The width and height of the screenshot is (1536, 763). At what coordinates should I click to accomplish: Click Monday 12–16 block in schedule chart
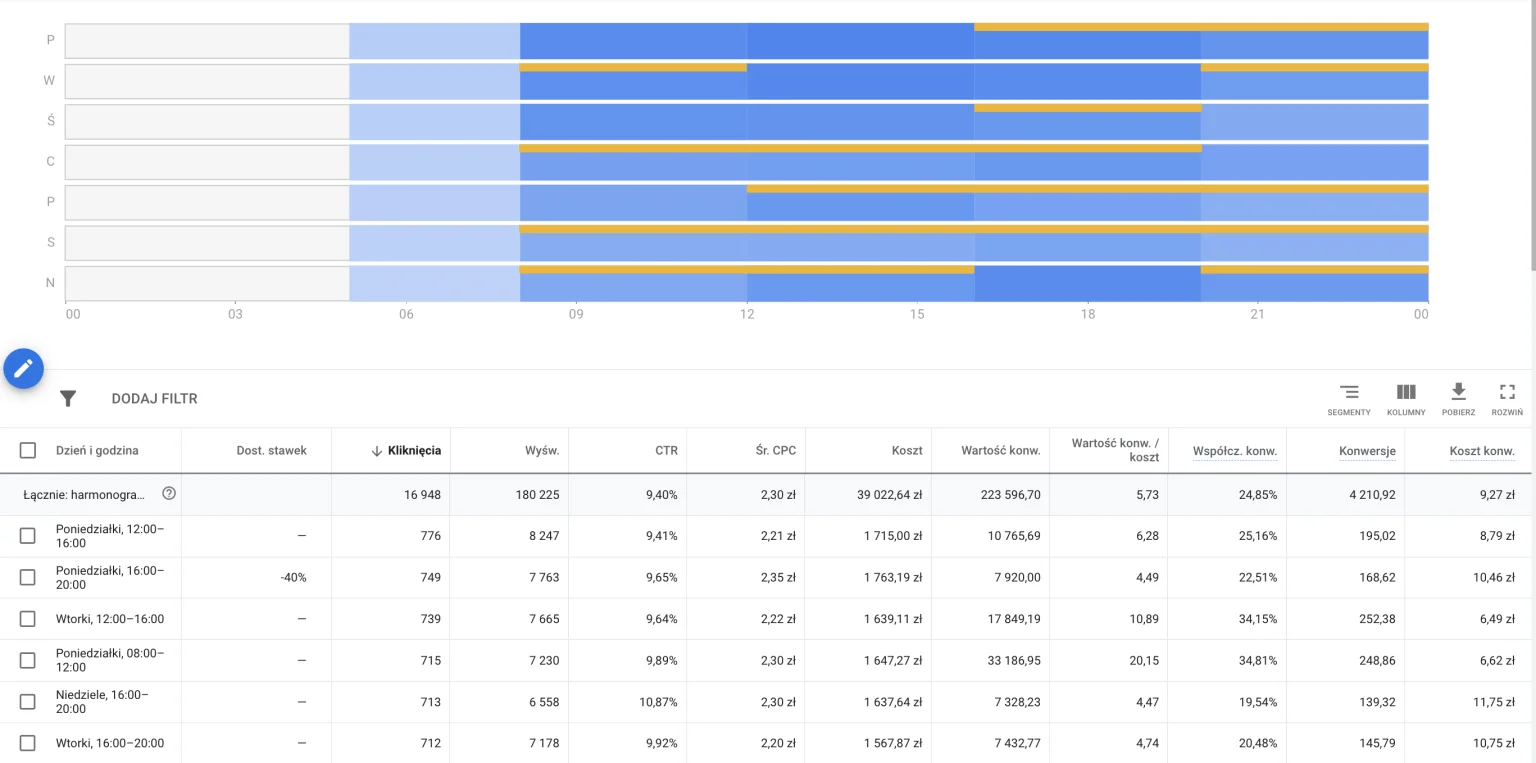[860, 42]
